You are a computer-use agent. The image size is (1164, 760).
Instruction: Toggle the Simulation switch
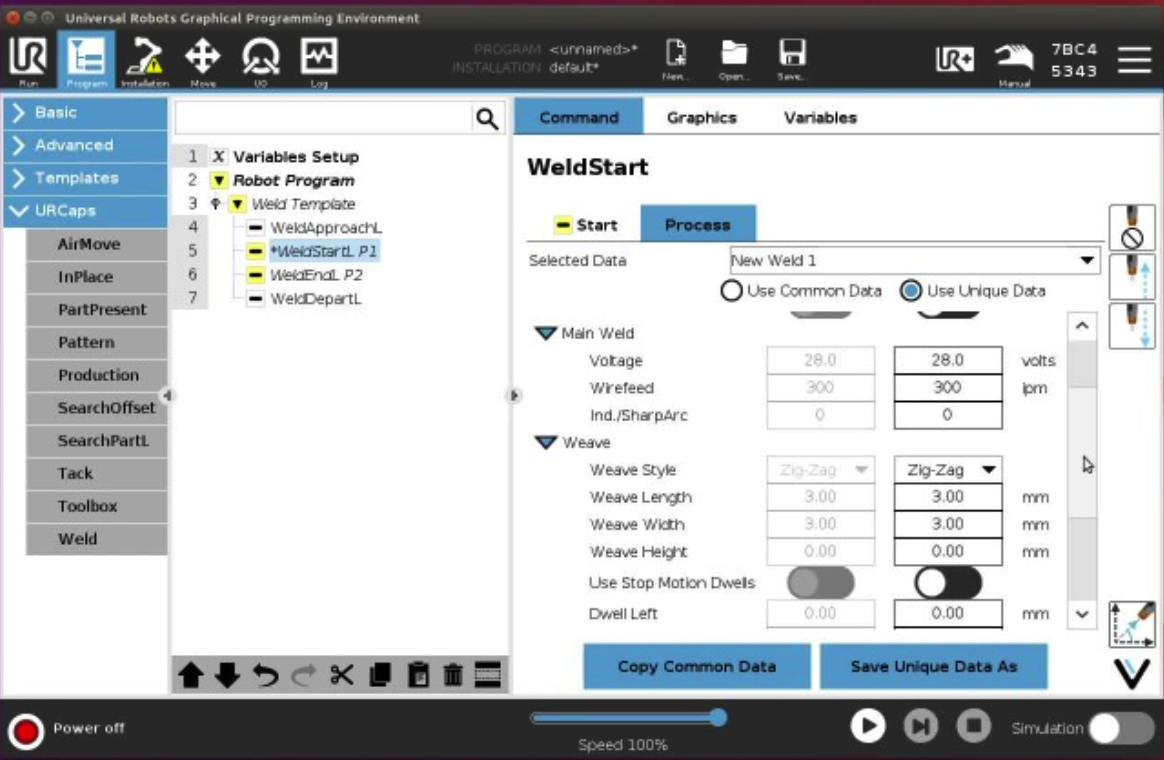(x=1121, y=729)
